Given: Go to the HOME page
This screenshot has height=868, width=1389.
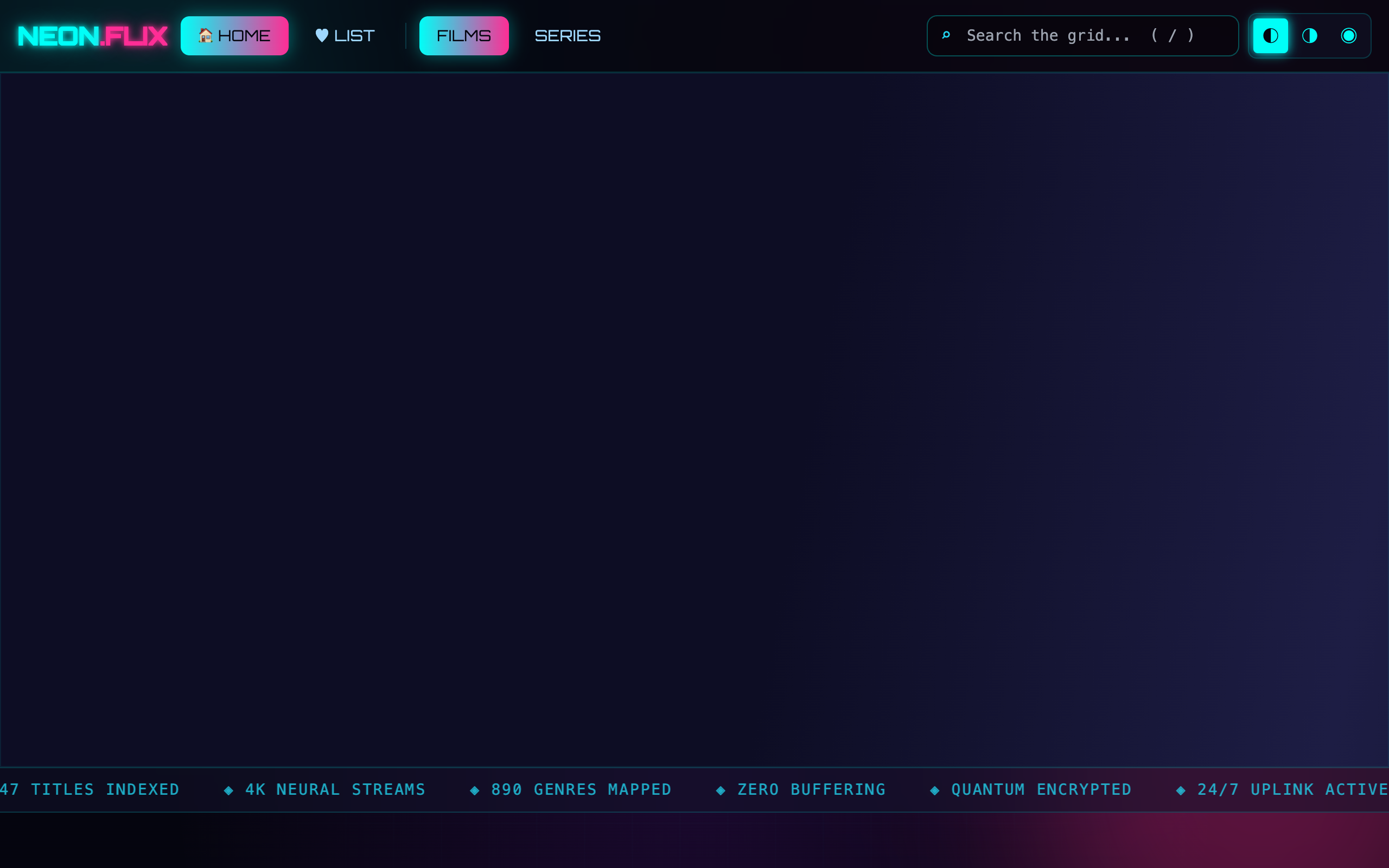Looking at the screenshot, I should click(x=234, y=36).
